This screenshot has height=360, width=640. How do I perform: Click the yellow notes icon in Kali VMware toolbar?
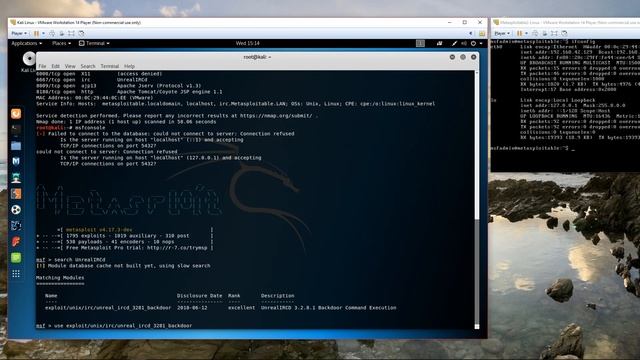(482, 33)
